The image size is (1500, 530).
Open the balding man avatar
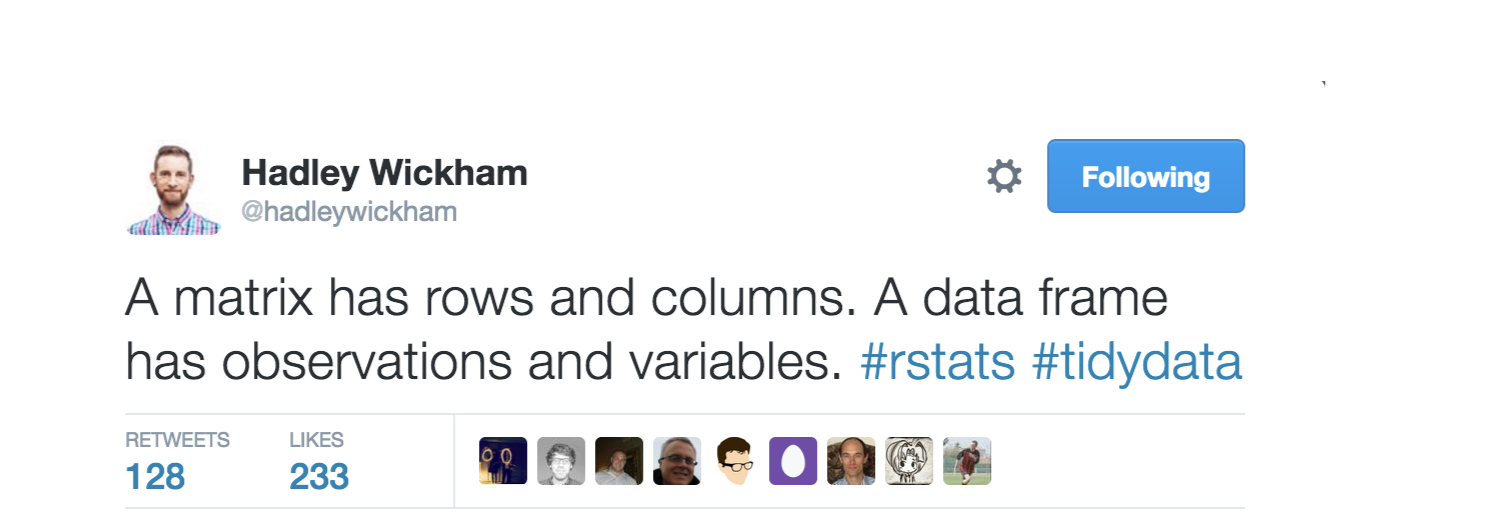851,461
